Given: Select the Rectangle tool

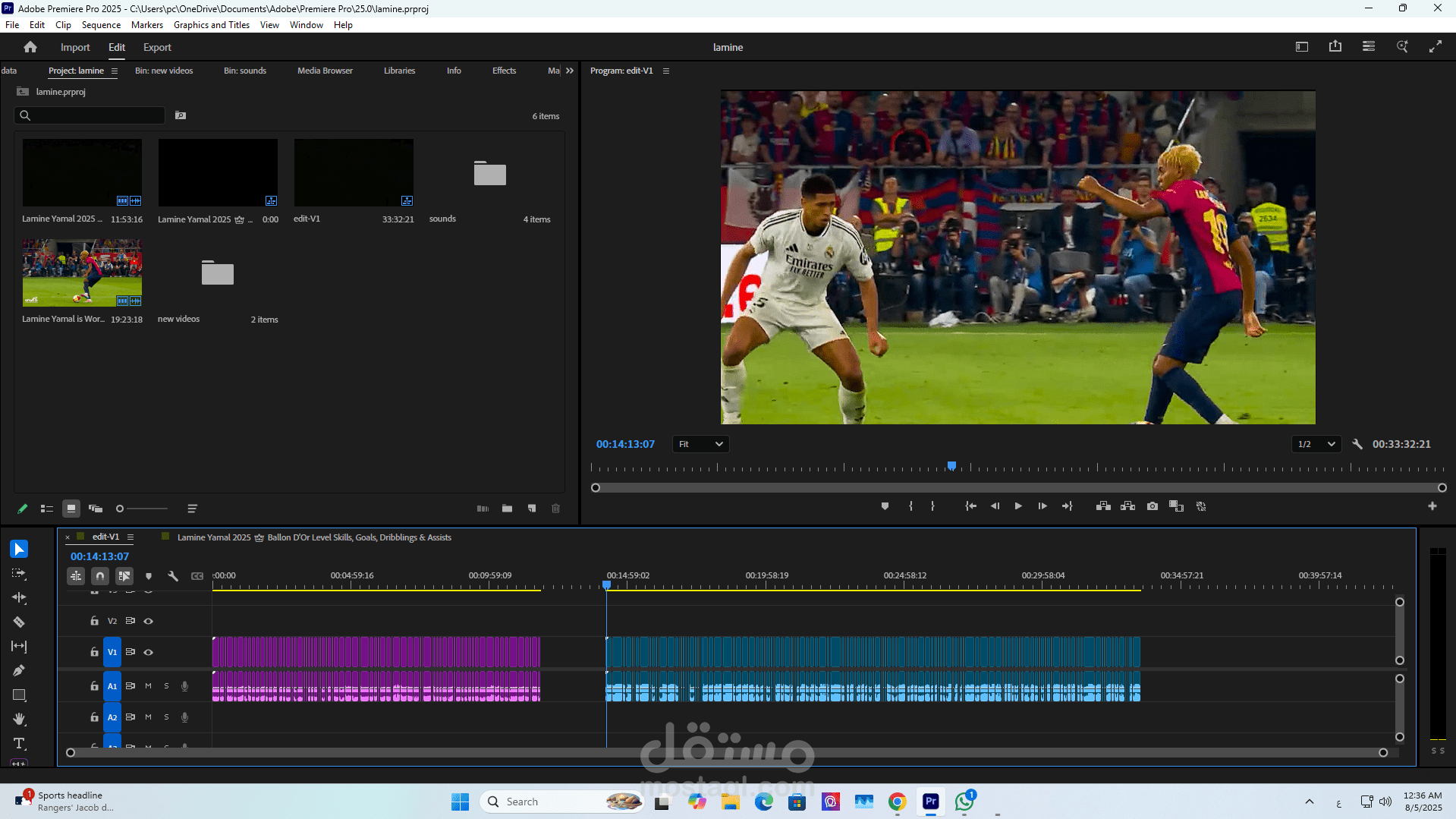Looking at the screenshot, I should (19, 695).
